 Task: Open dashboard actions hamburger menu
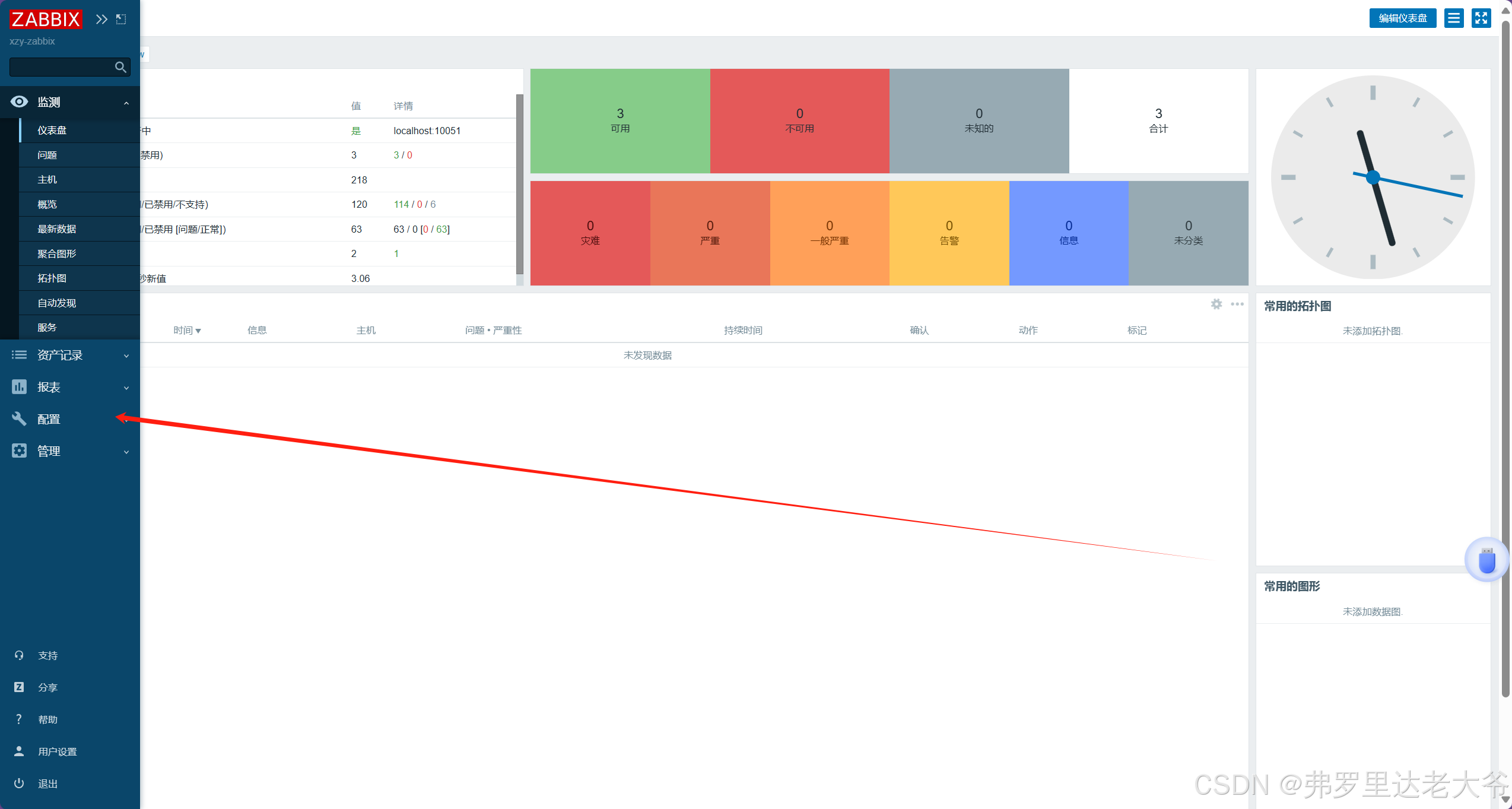1453,18
